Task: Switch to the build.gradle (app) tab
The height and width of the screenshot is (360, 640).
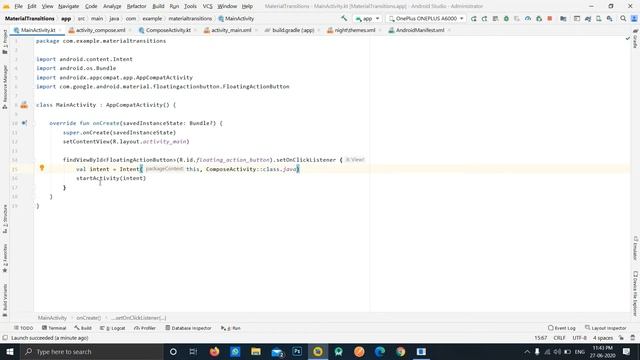Action: point(293,30)
